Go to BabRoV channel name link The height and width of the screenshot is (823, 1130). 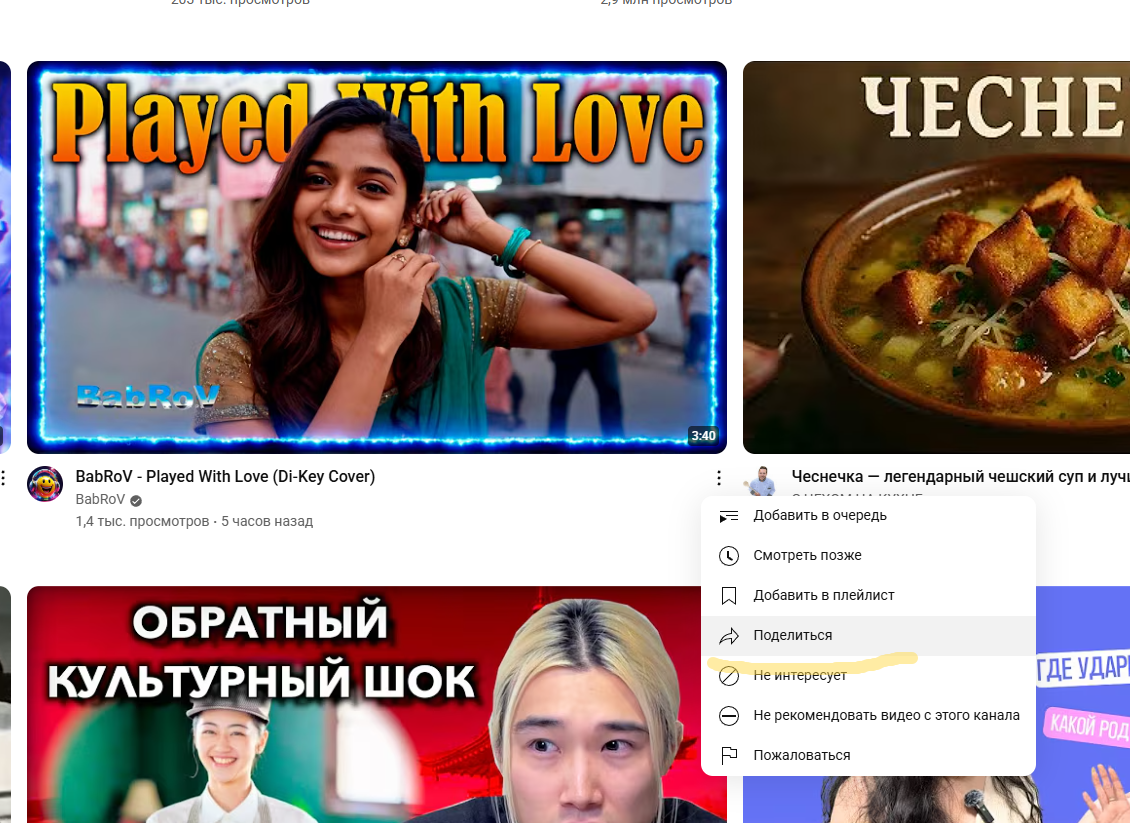coord(100,499)
